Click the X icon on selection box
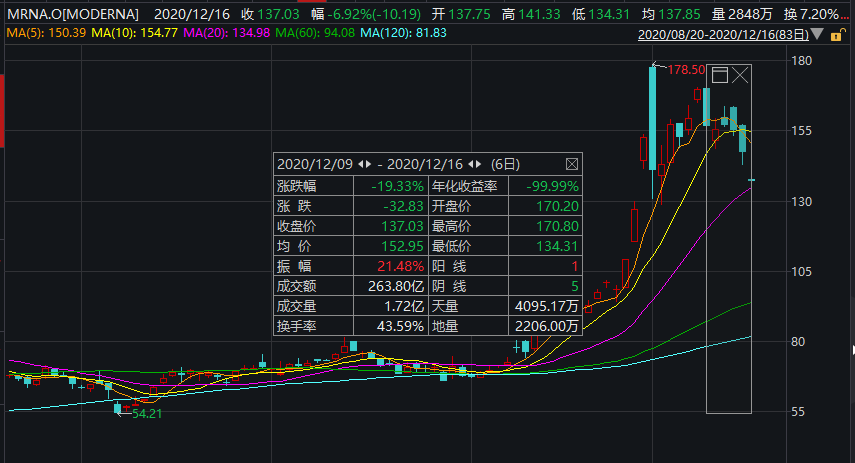 click(x=740, y=76)
